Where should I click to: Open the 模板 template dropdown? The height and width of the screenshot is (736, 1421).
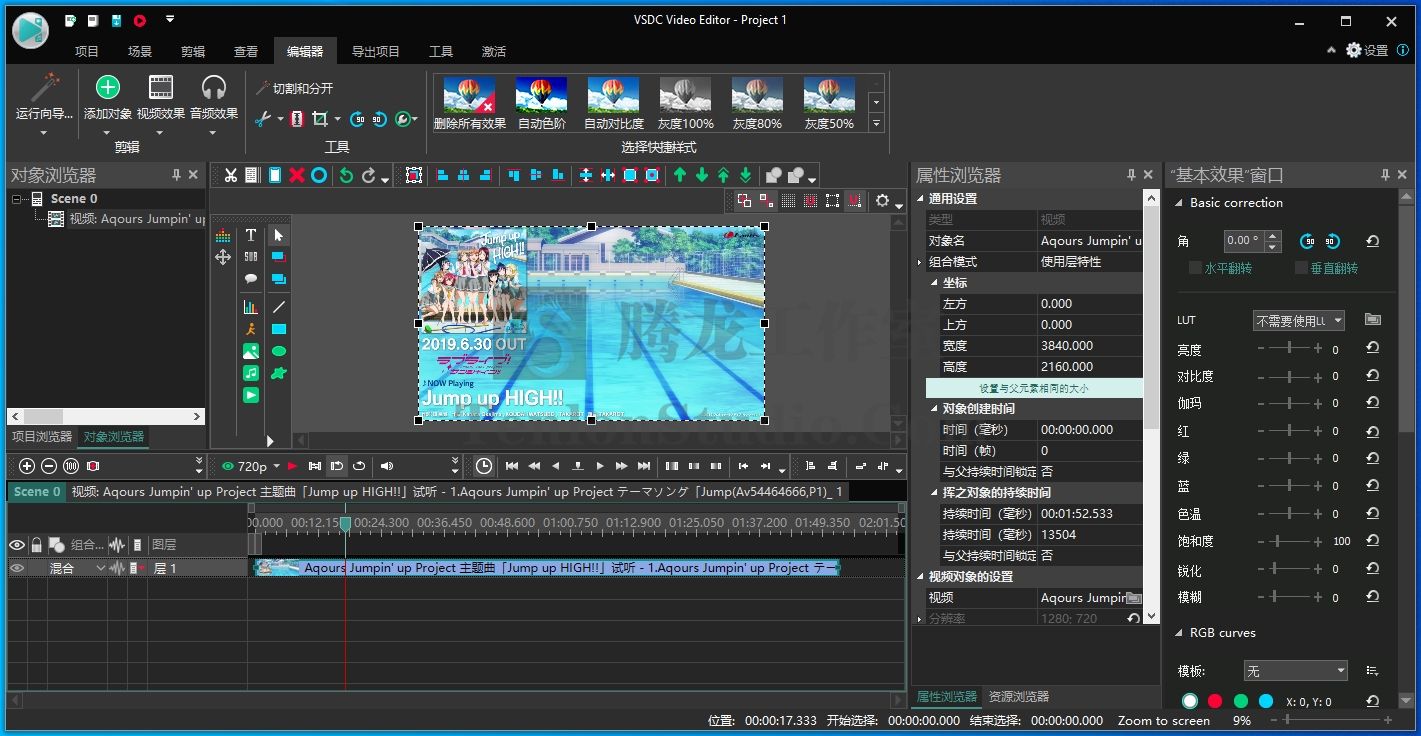pos(1296,670)
